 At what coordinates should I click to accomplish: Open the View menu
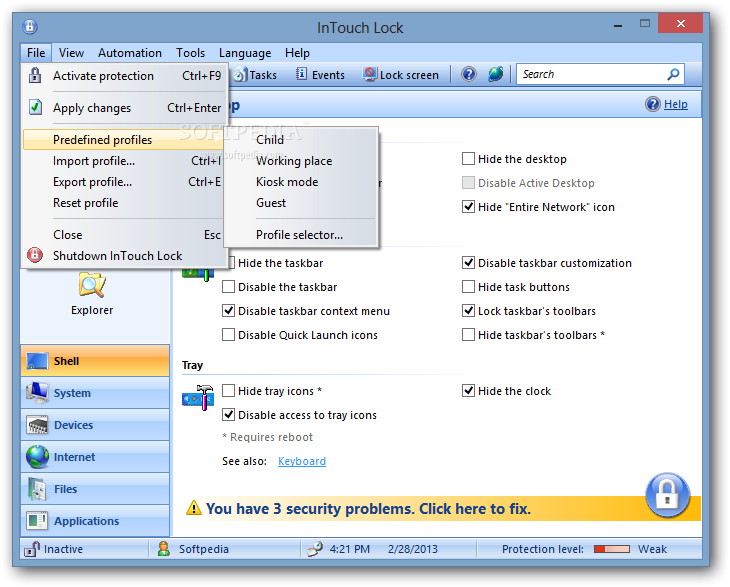[71, 53]
